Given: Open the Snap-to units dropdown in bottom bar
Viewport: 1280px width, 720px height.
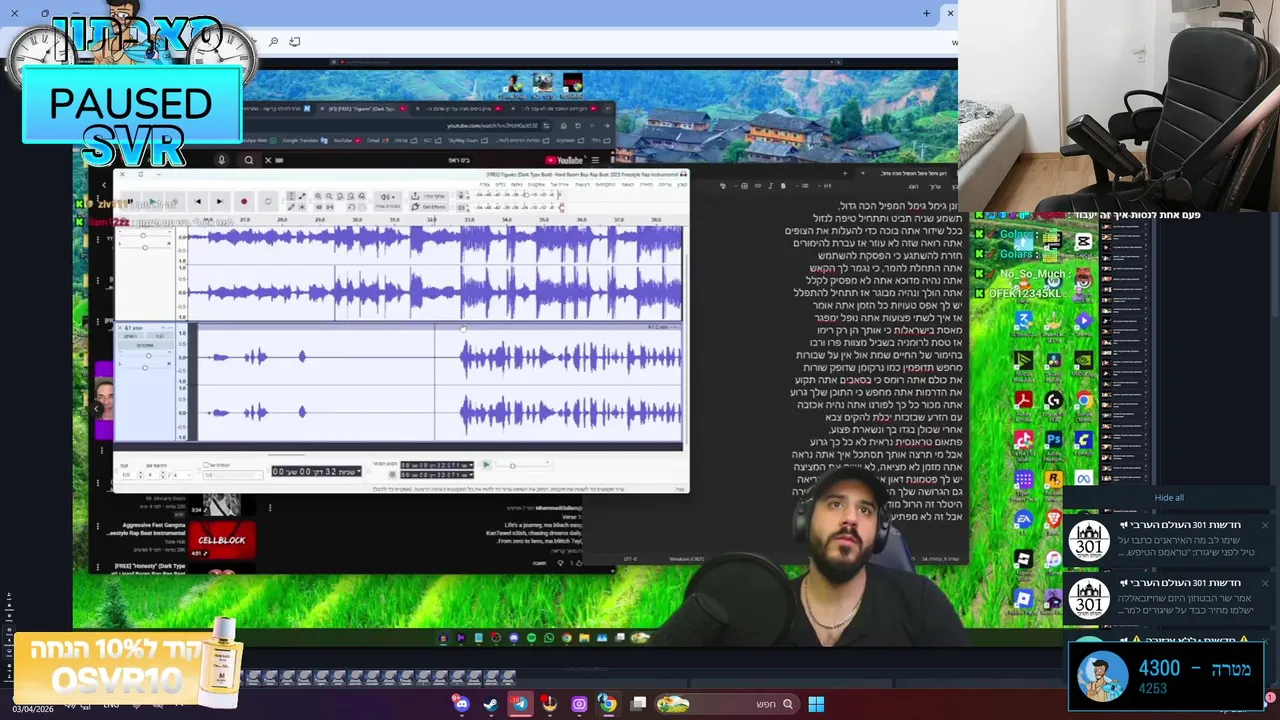Looking at the screenshot, I should tap(233, 475).
